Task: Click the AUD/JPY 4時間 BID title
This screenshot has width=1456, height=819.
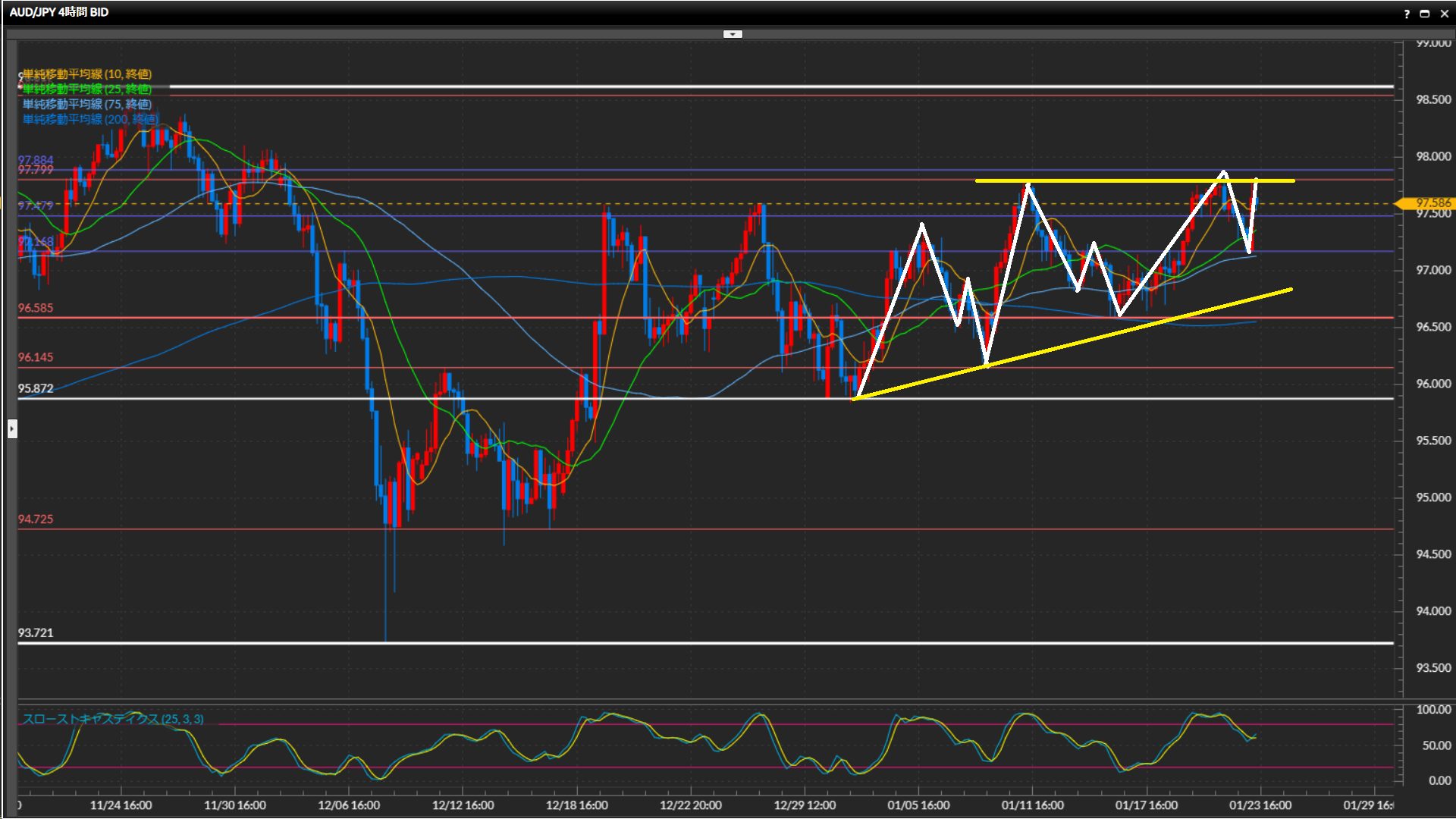Action: pyautogui.click(x=59, y=12)
